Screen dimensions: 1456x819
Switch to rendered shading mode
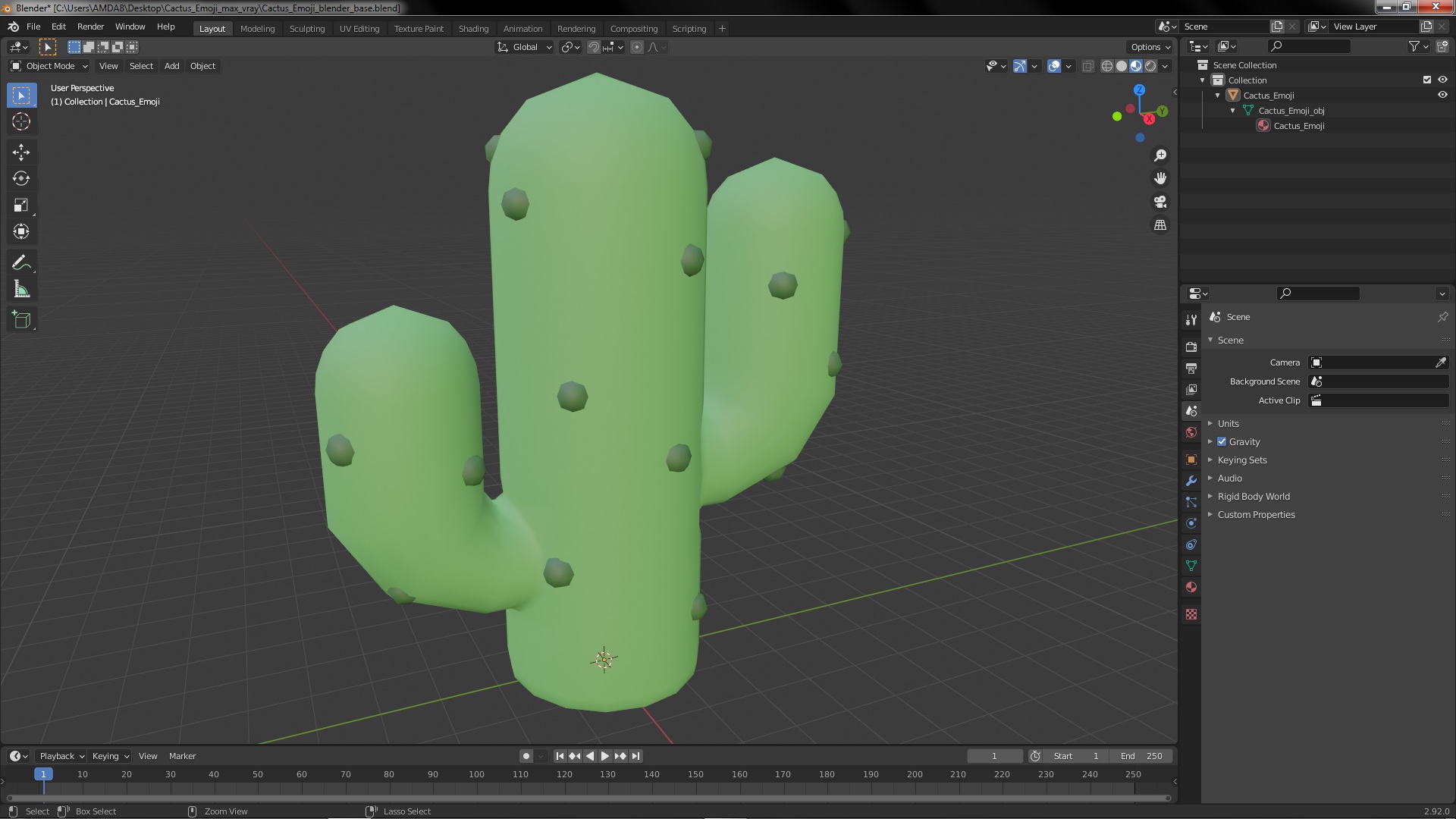point(1150,66)
